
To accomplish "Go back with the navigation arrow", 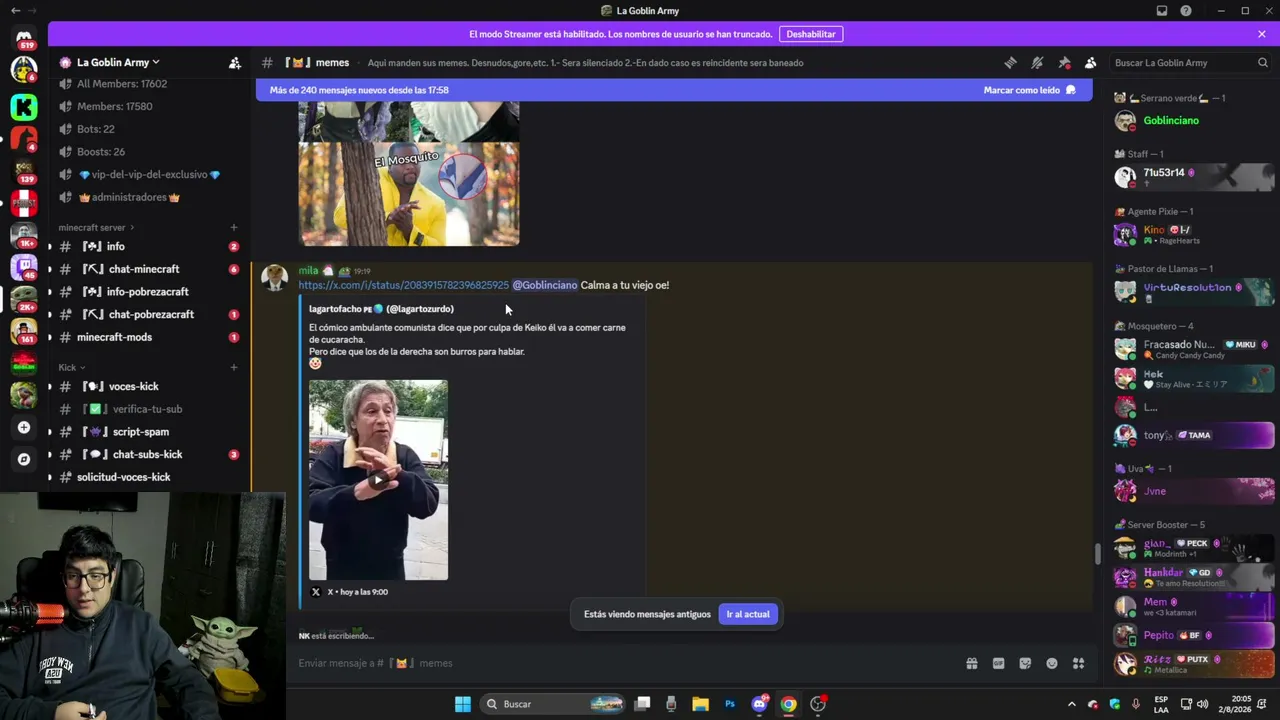I will (x=15, y=11).
